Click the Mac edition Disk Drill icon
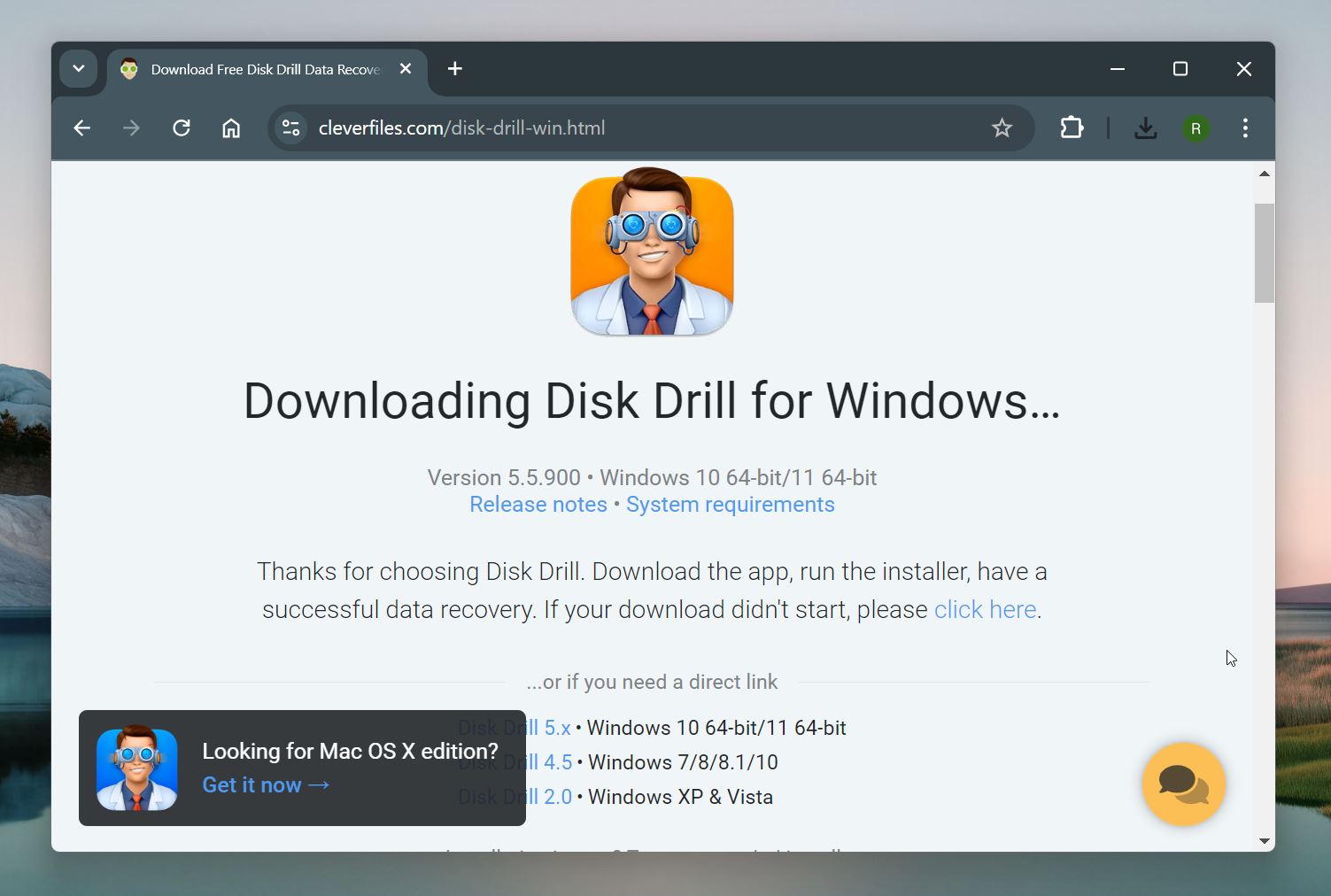Viewport: 1331px width, 896px height. (x=136, y=768)
